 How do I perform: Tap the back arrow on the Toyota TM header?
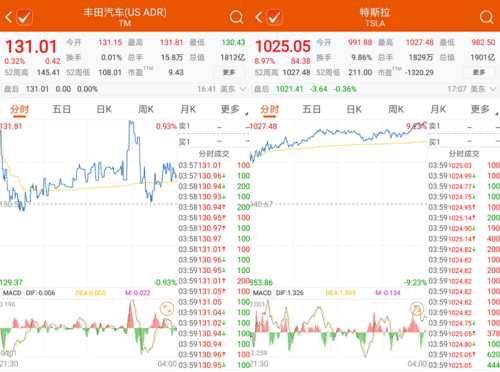point(9,17)
